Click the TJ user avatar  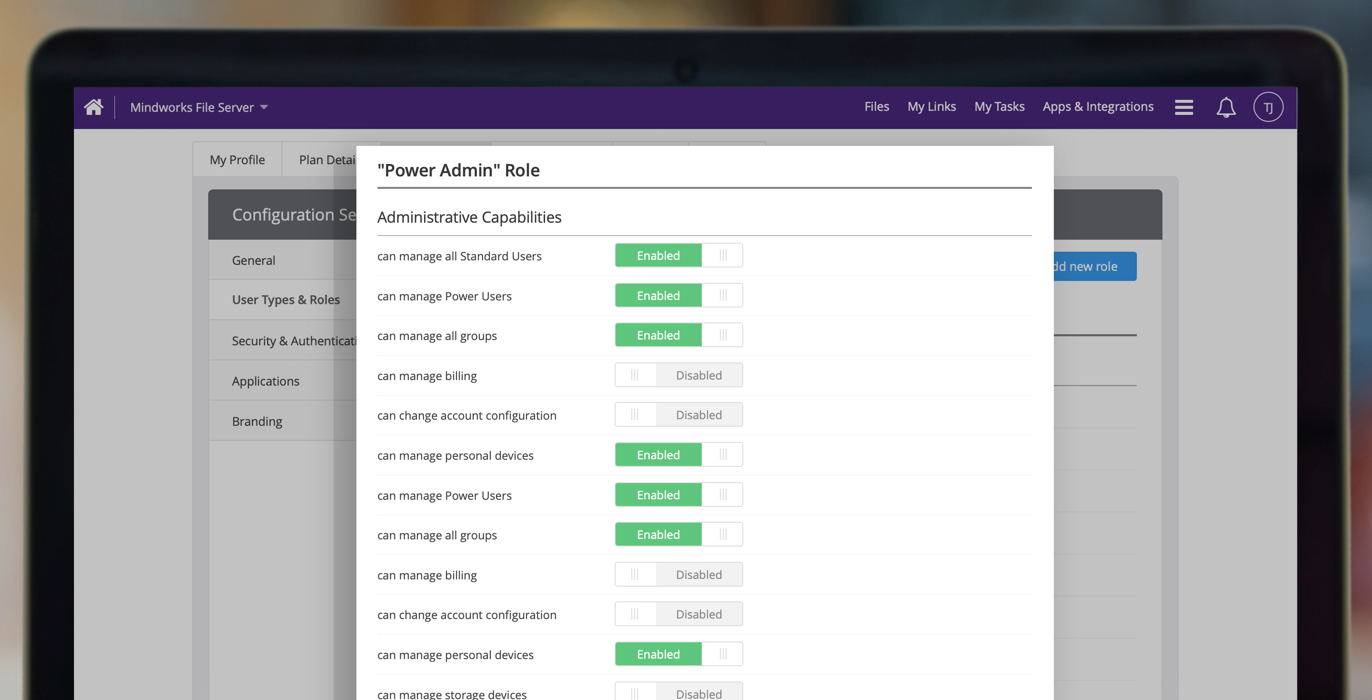(x=1268, y=107)
